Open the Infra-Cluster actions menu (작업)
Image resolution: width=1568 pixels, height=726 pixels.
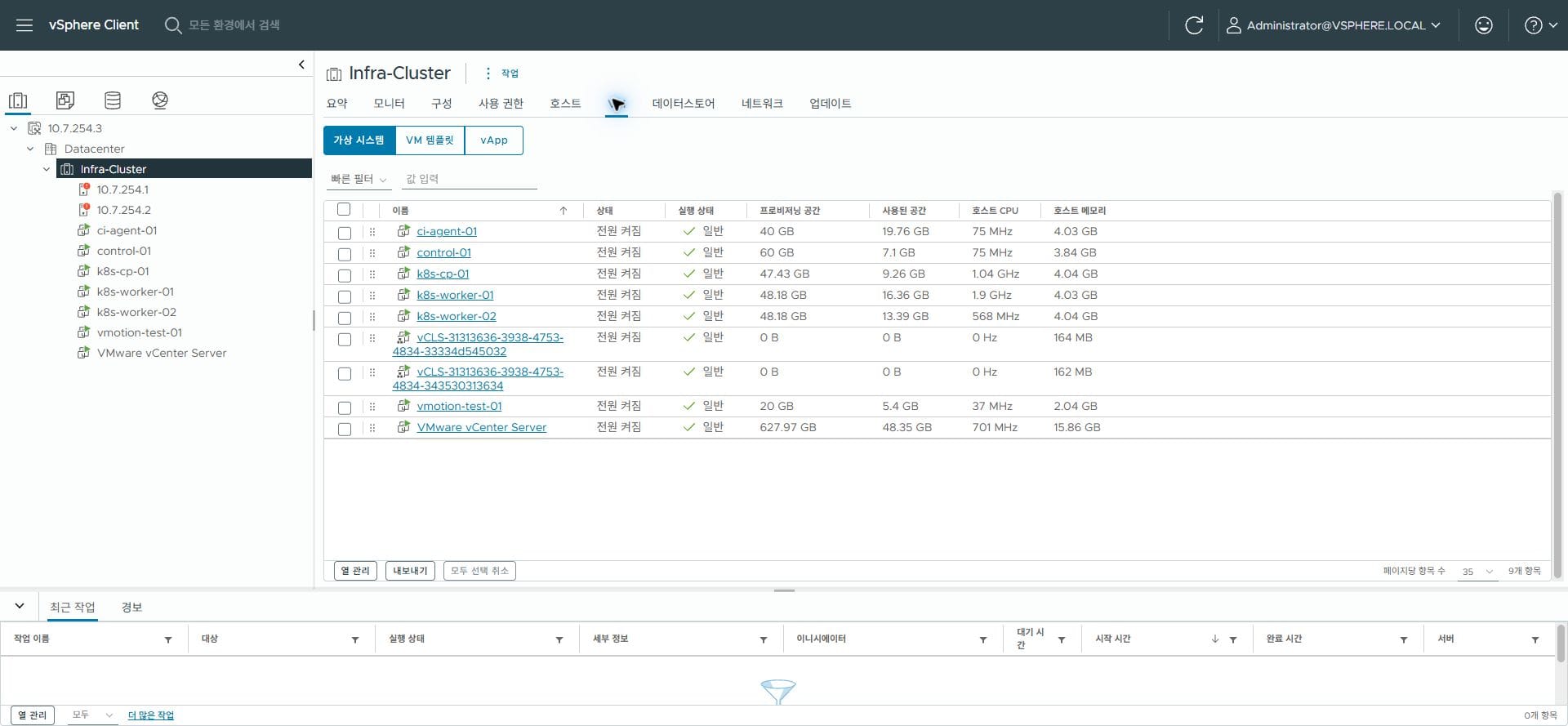(501, 73)
